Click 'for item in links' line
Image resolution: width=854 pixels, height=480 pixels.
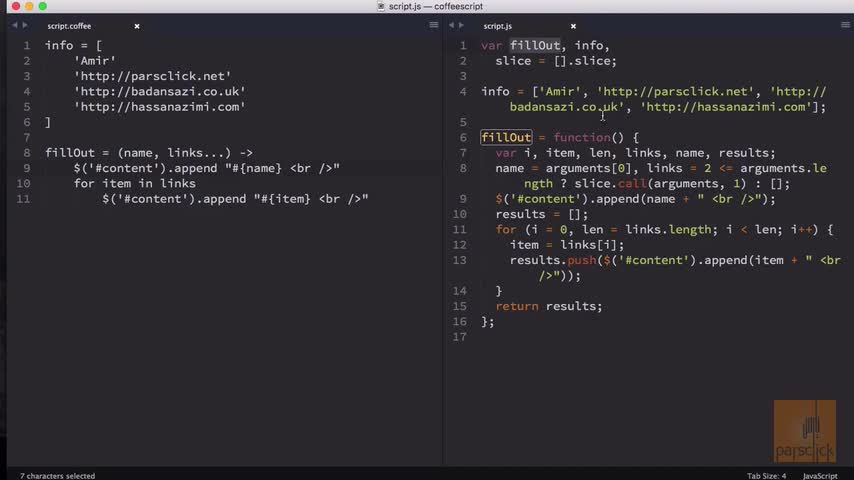[135, 184]
